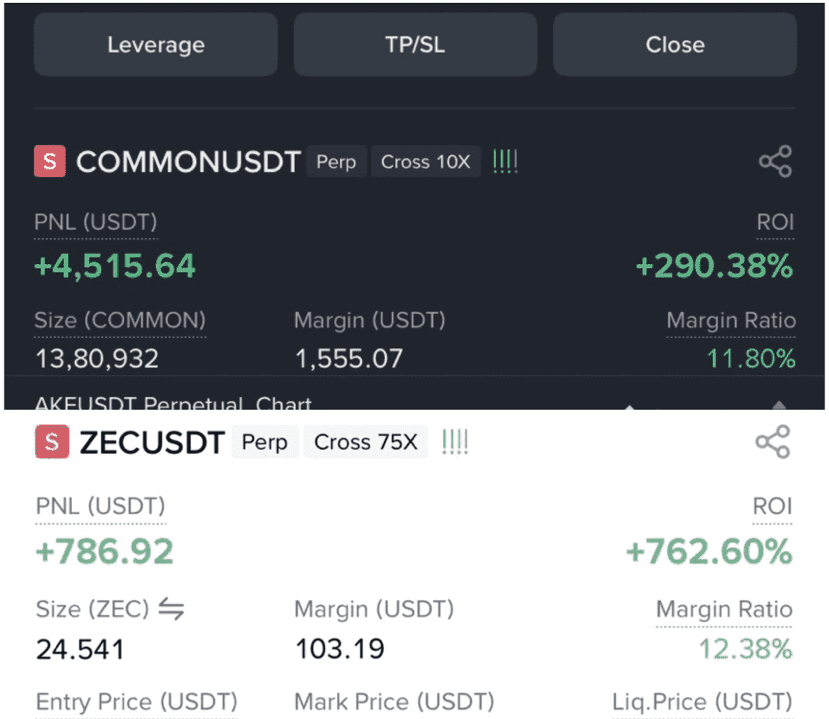Screen dimensions: 829x719
Task: Select the Cross 75X margin mode tag
Action: (365, 442)
